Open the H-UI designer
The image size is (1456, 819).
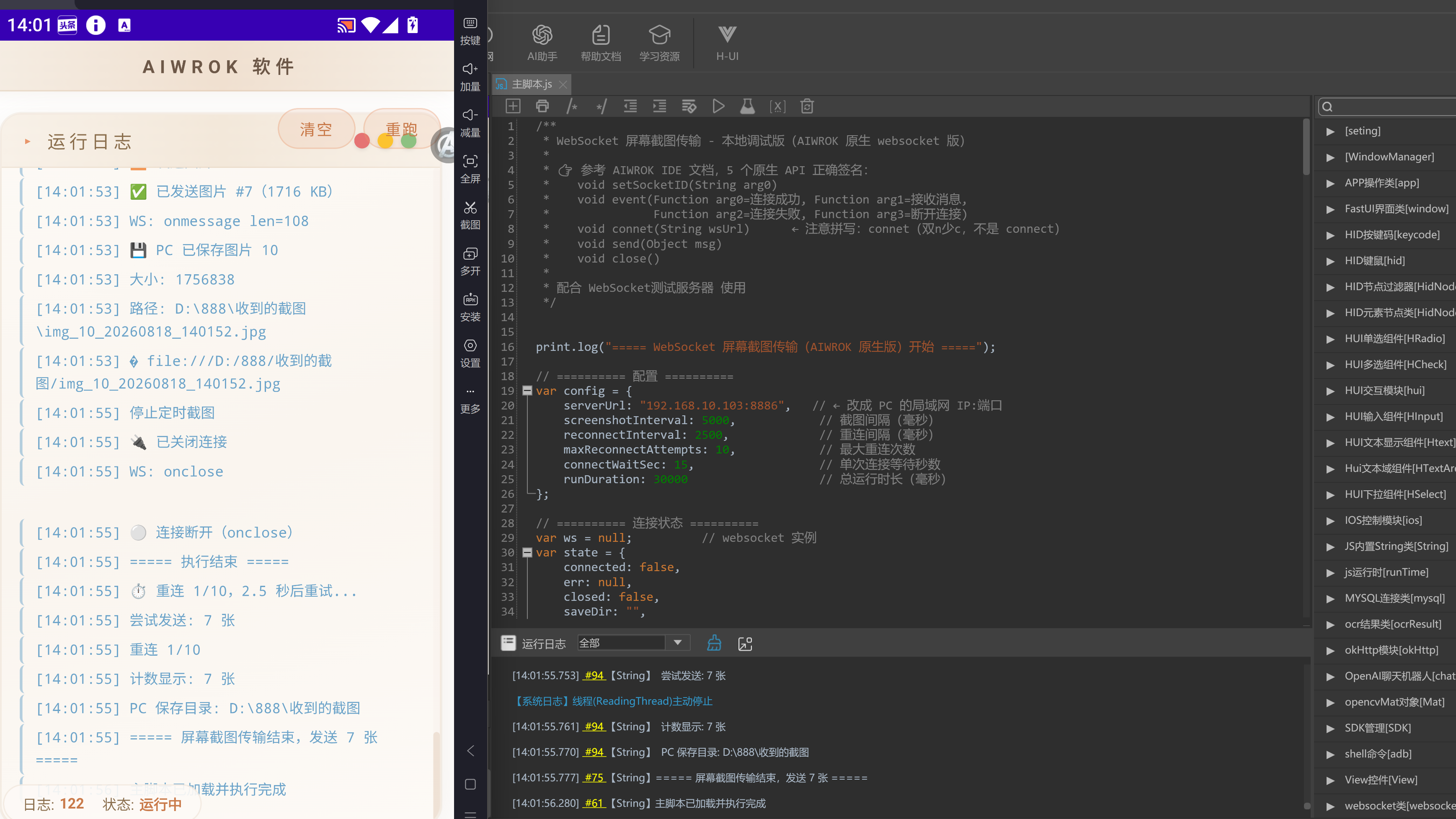tap(727, 43)
